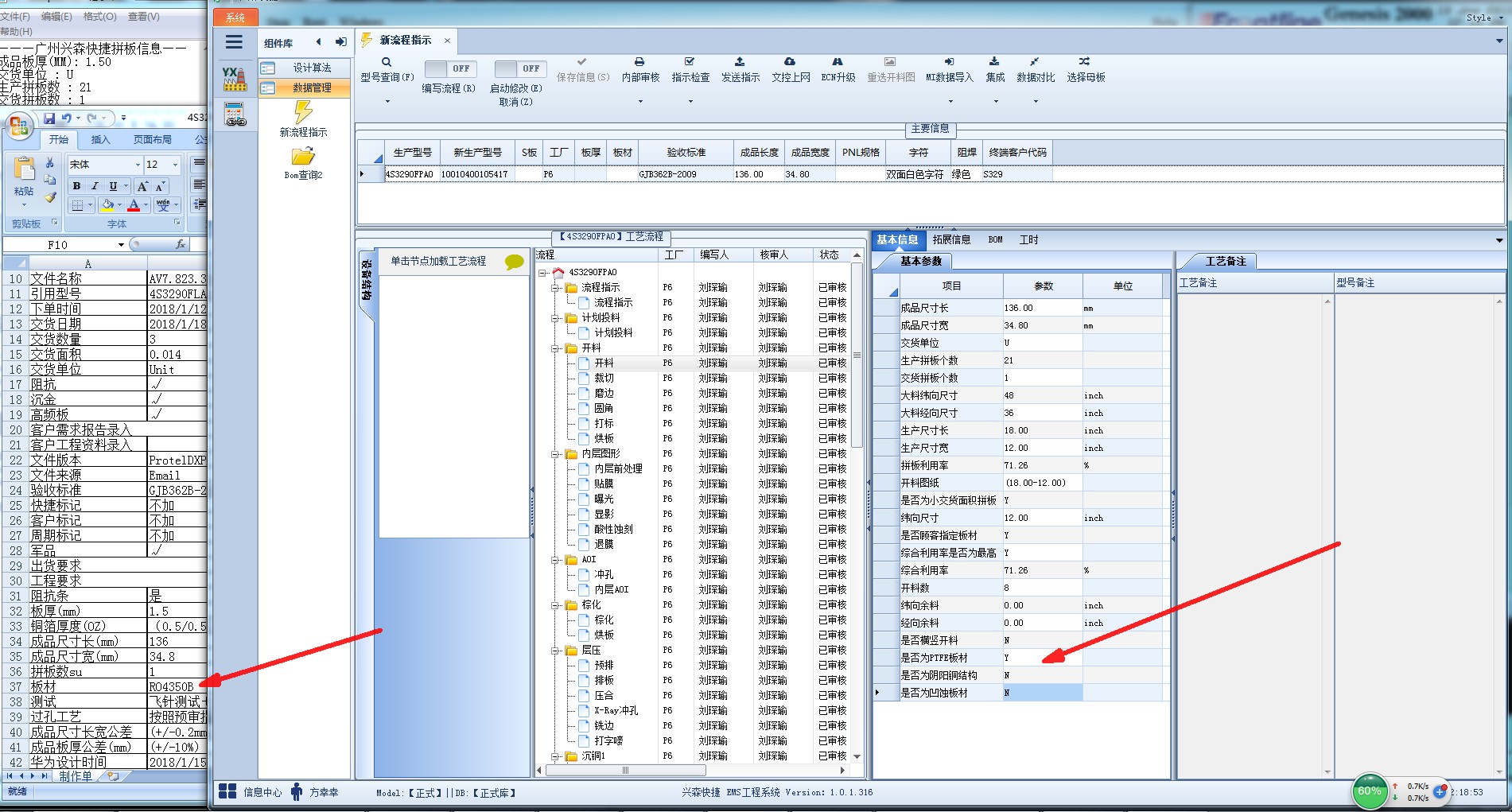Open 内部审核 dropdown arrow

click(x=640, y=101)
